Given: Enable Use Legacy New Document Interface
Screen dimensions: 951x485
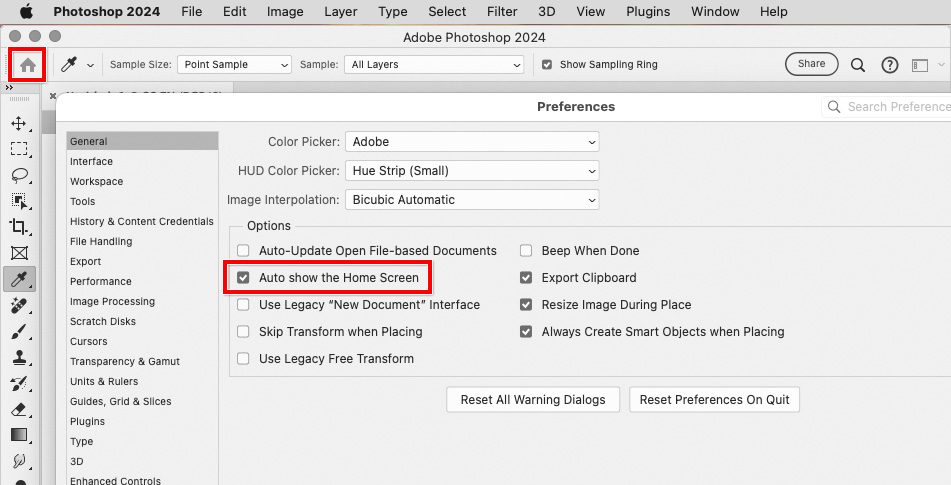Looking at the screenshot, I should [x=243, y=304].
